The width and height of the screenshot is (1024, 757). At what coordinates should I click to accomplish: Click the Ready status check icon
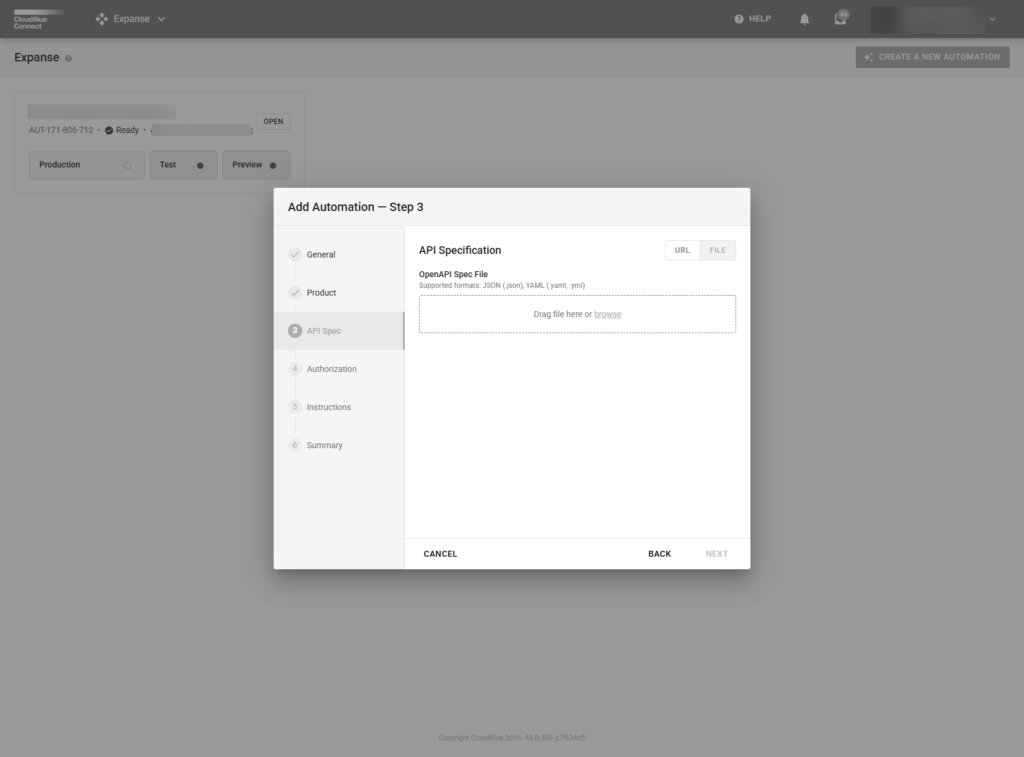(x=109, y=130)
